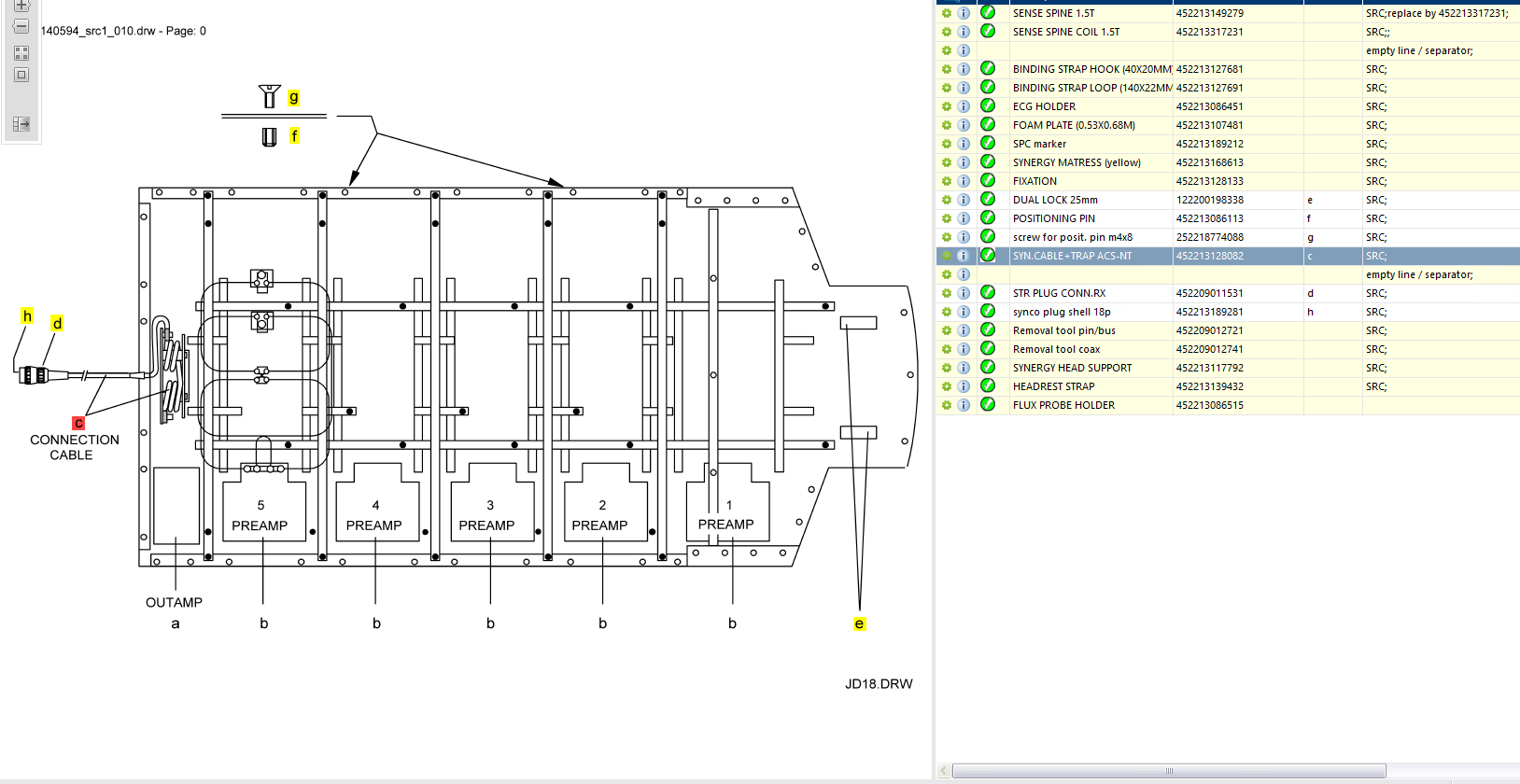The image size is (1520, 784).
Task: Click the four-square grid view icon
Action: click(x=21, y=53)
